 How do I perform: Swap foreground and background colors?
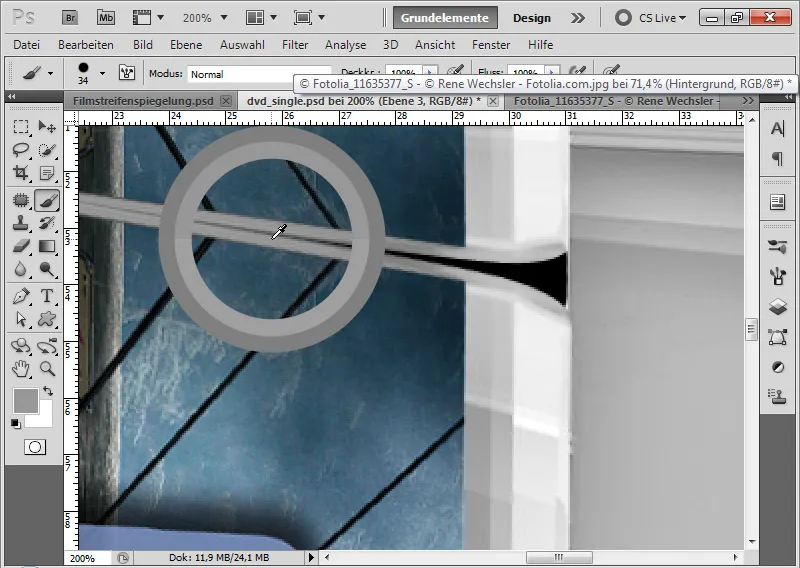47,391
